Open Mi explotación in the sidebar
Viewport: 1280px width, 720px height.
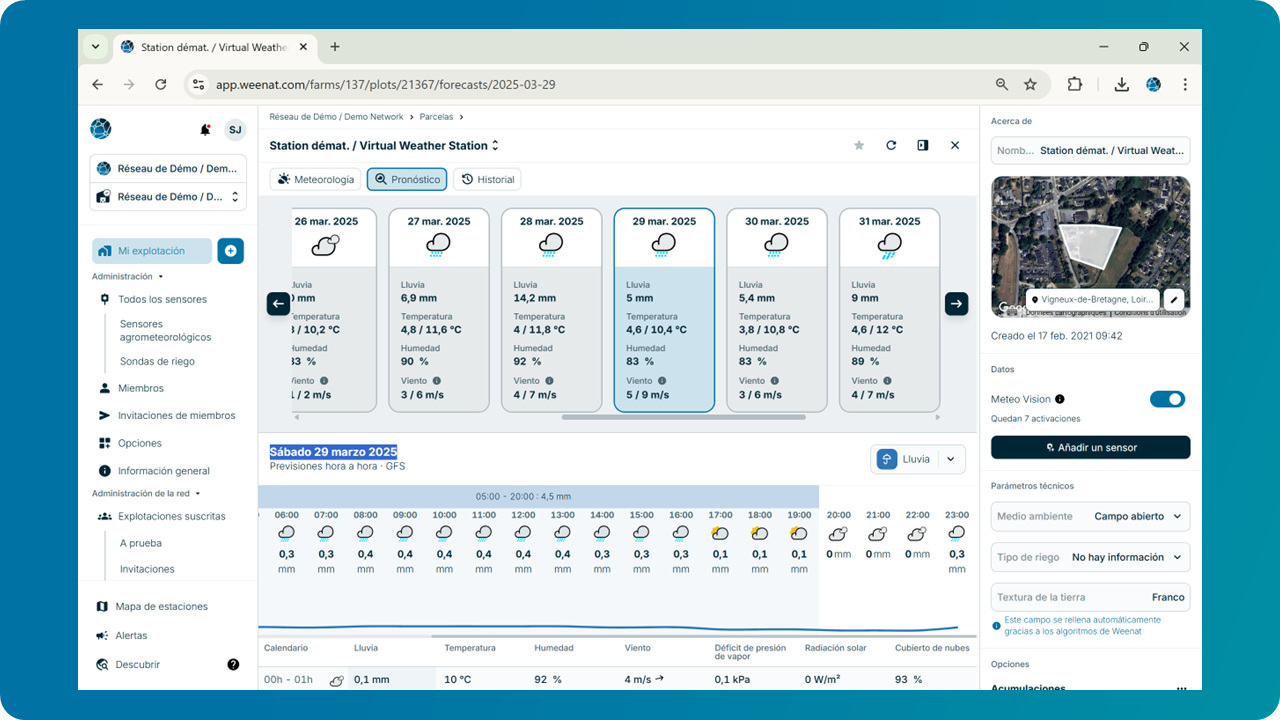coord(152,251)
